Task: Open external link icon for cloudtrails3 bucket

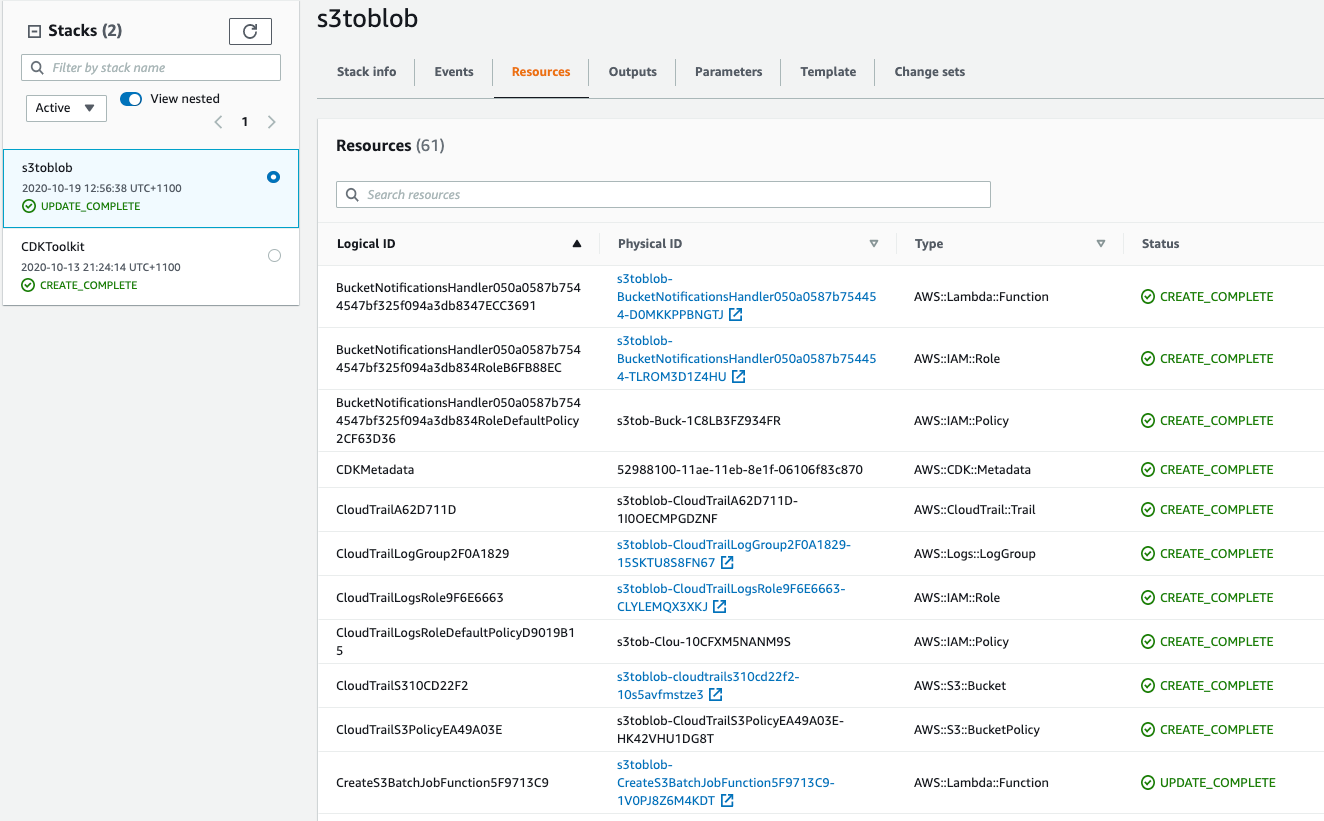Action: point(716,695)
